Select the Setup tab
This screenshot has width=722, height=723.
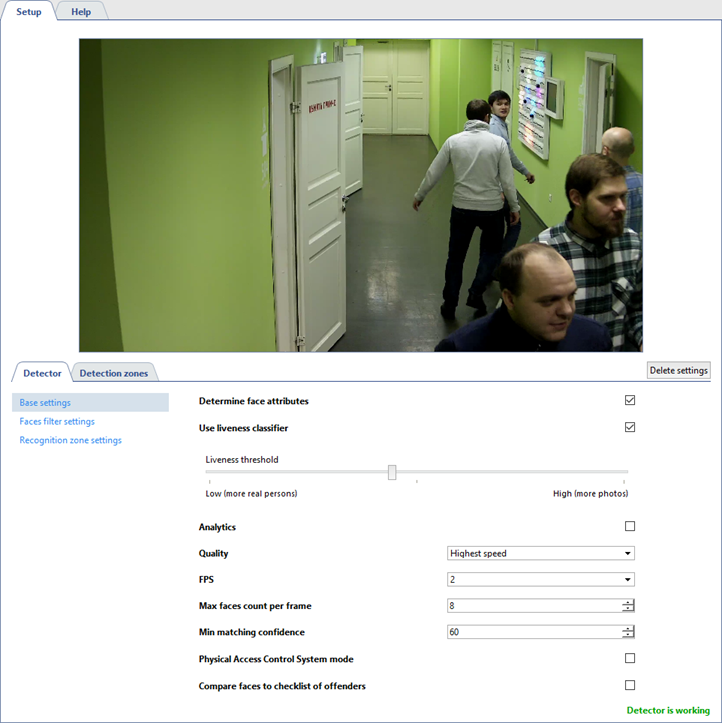(x=29, y=12)
